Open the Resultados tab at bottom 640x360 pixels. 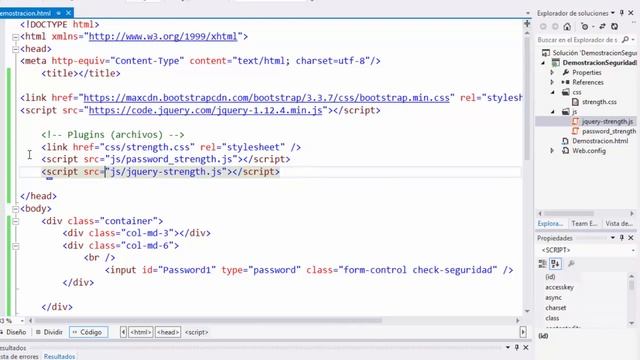pos(59,356)
